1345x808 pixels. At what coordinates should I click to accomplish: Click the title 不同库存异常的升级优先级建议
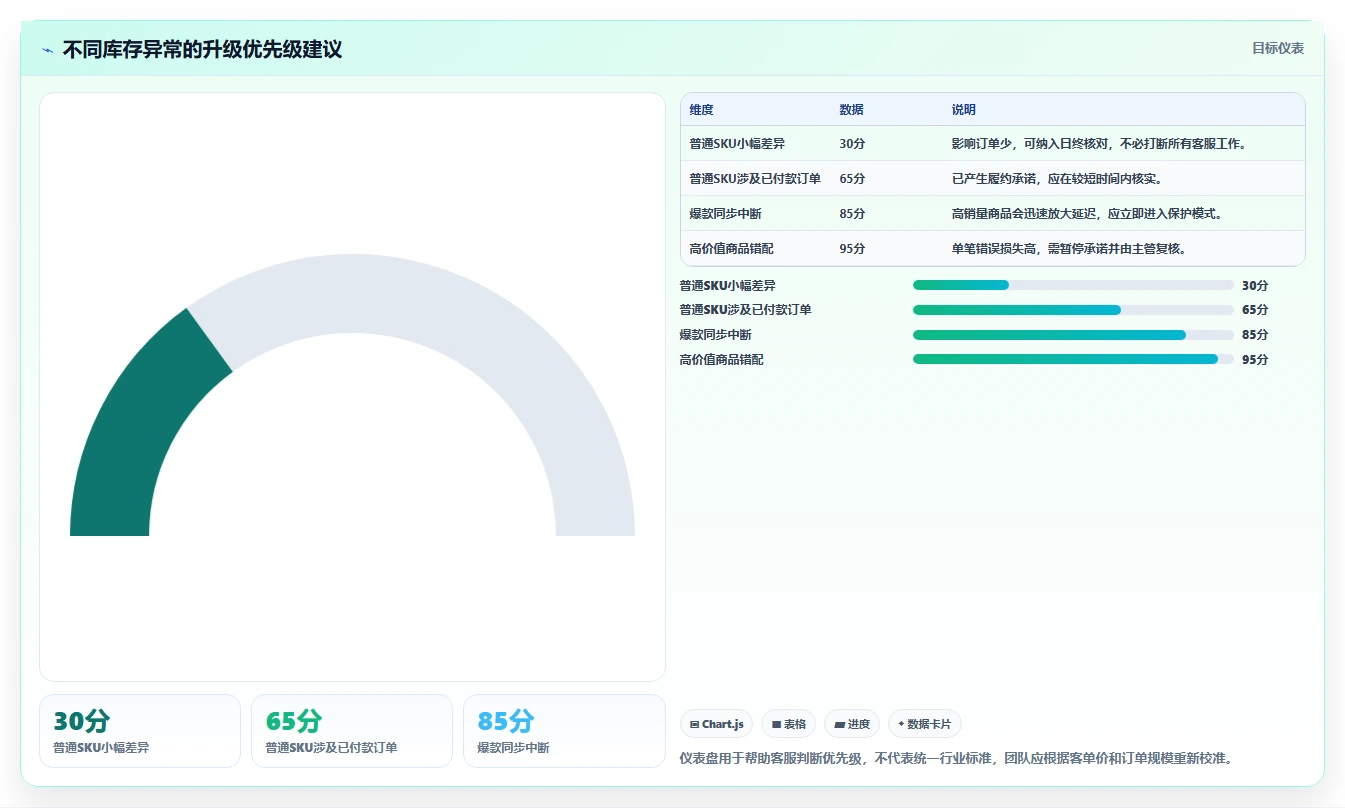[202, 49]
